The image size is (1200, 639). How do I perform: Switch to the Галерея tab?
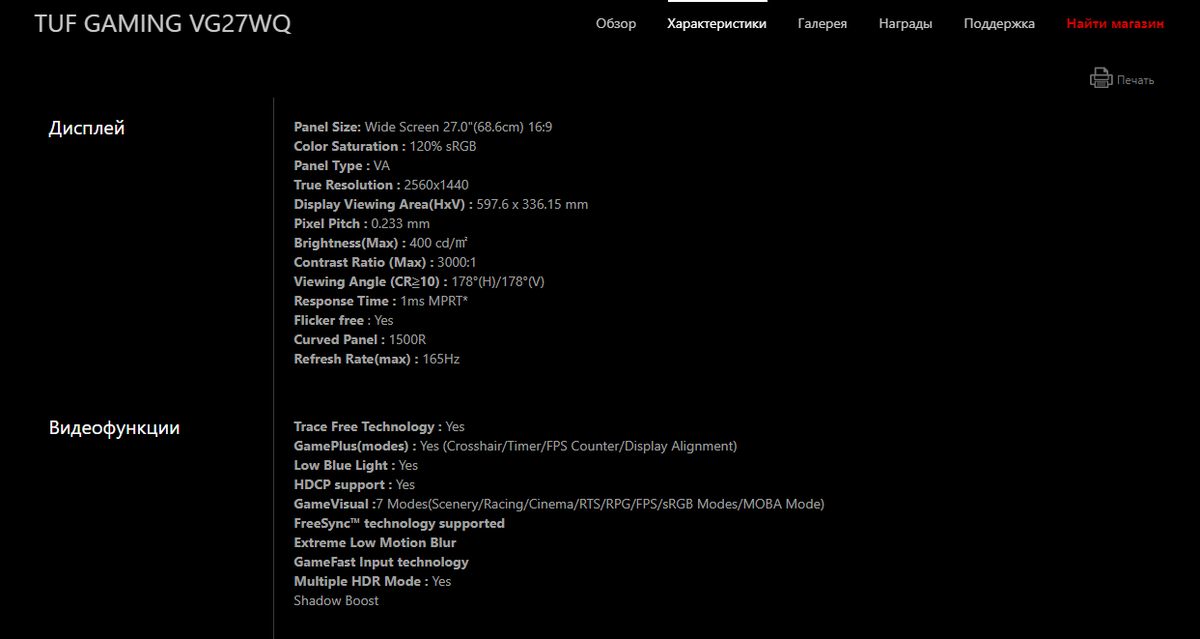point(822,24)
